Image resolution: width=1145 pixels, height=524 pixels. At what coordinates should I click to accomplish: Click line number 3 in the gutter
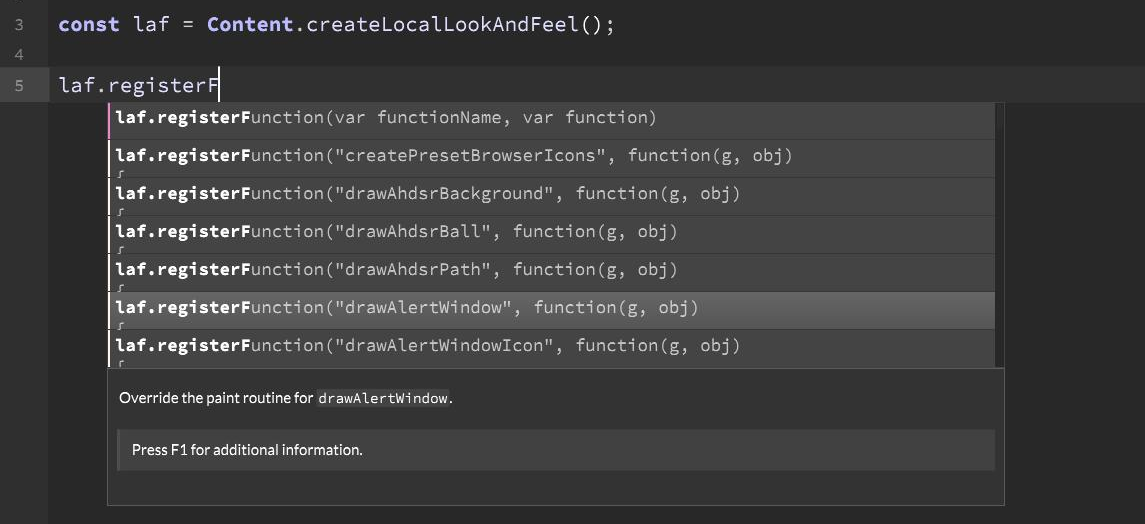click(19, 24)
